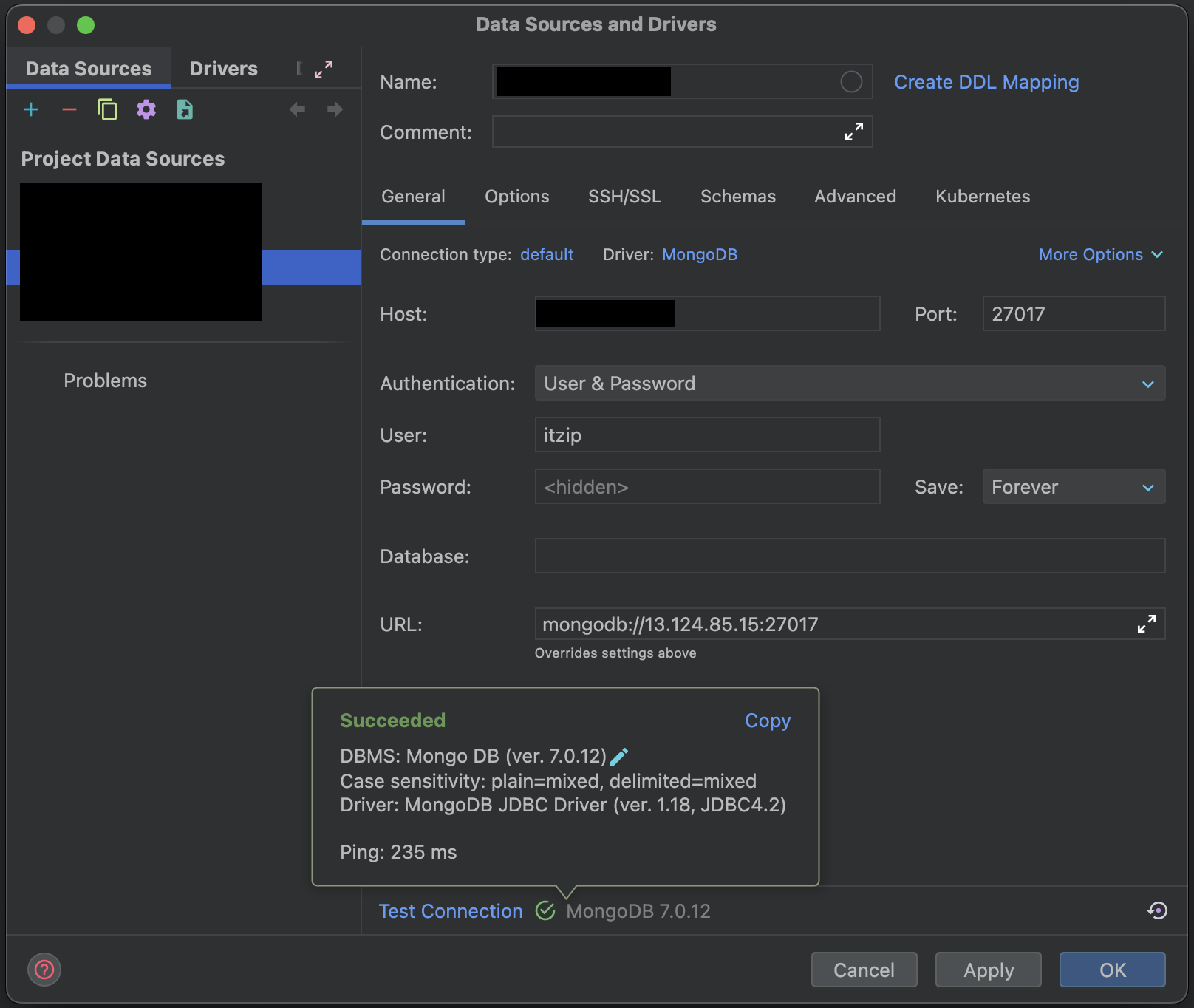Click the MongoDB driver link

click(700, 255)
